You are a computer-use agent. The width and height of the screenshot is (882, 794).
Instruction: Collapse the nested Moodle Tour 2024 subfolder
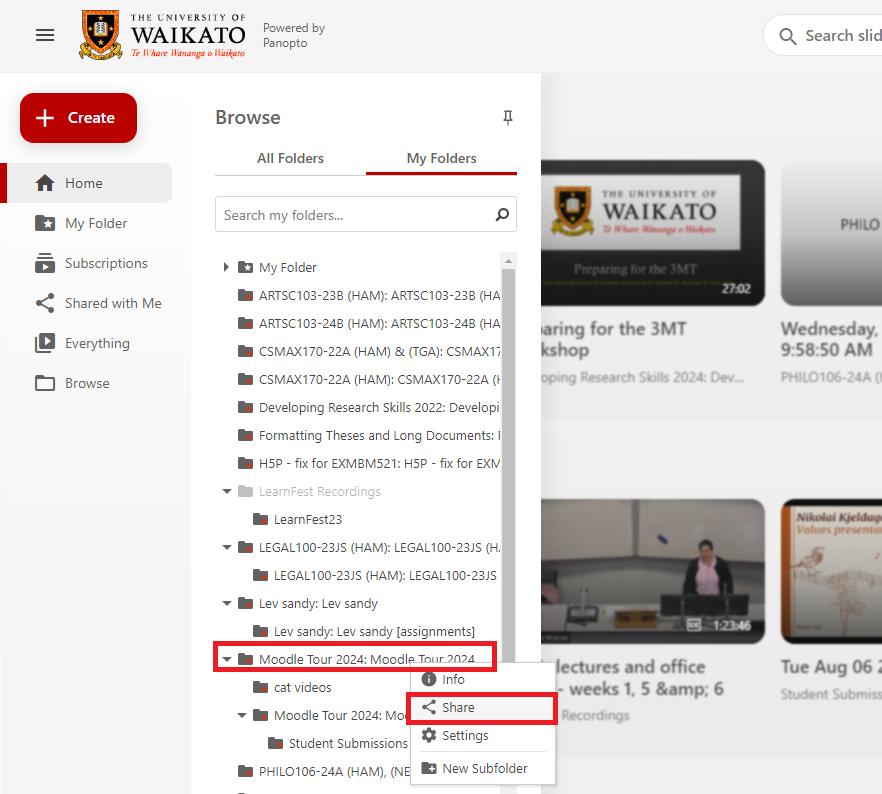pyautogui.click(x=242, y=715)
